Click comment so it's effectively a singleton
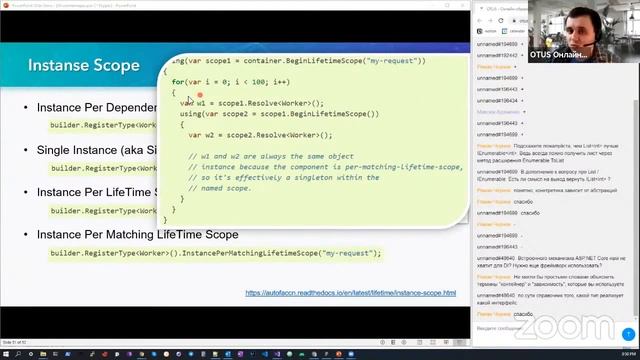 point(284,178)
